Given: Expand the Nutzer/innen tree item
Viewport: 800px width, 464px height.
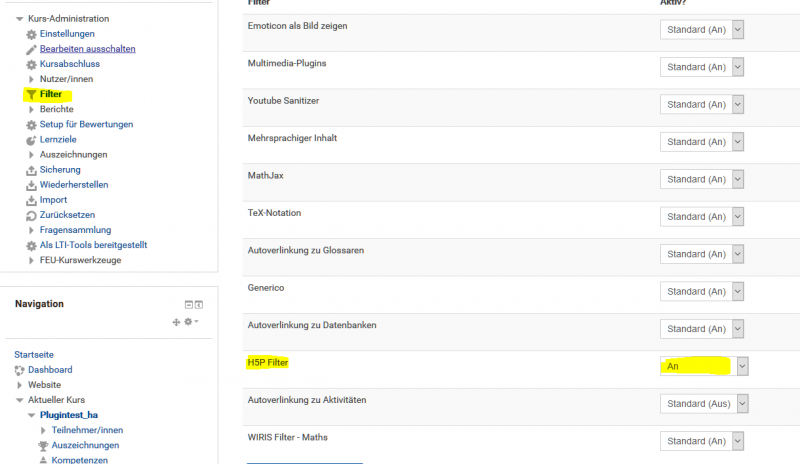Looking at the screenshot, I should tap(31, 79).
